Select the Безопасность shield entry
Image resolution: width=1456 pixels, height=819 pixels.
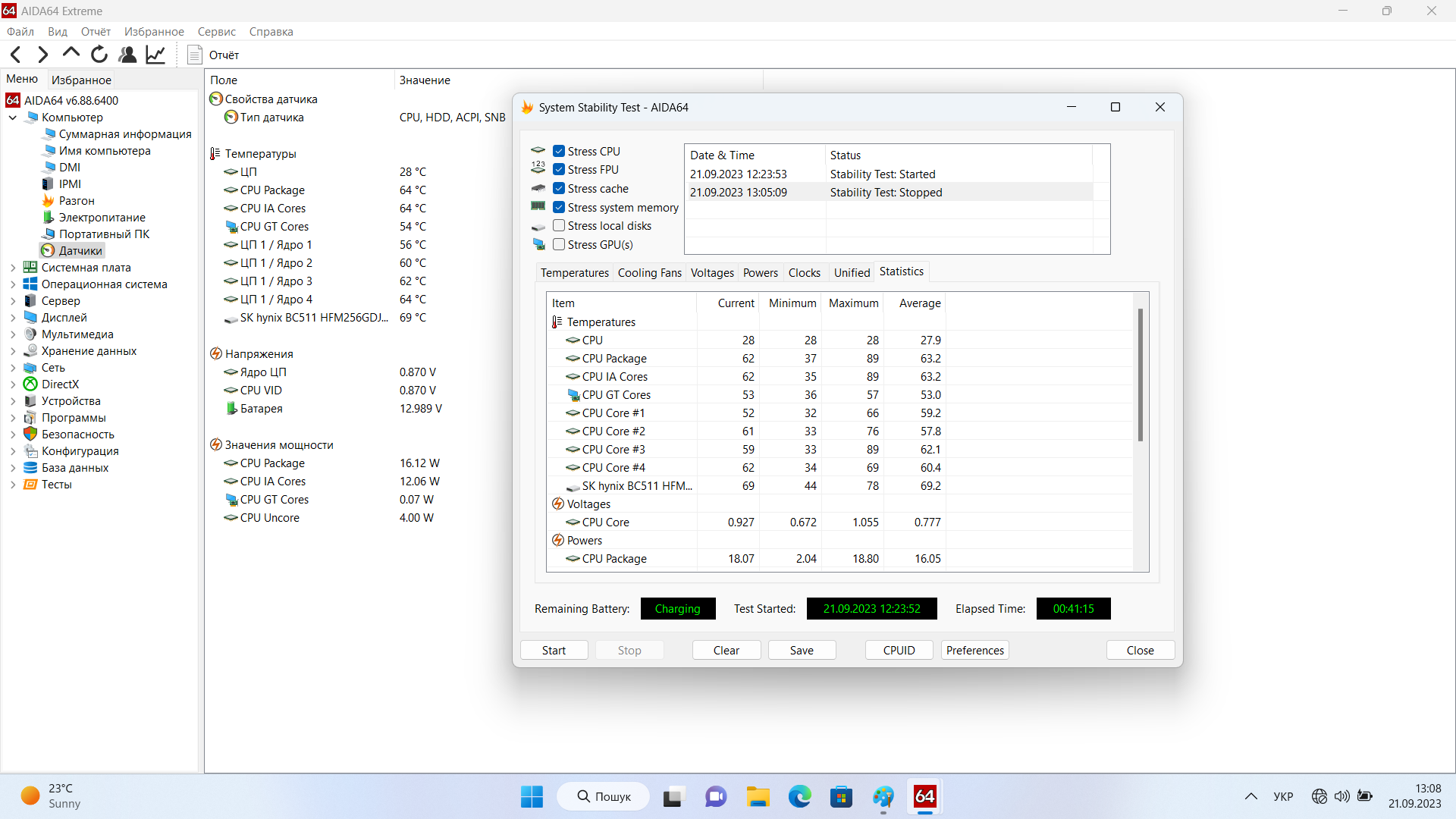pos(77,435)
